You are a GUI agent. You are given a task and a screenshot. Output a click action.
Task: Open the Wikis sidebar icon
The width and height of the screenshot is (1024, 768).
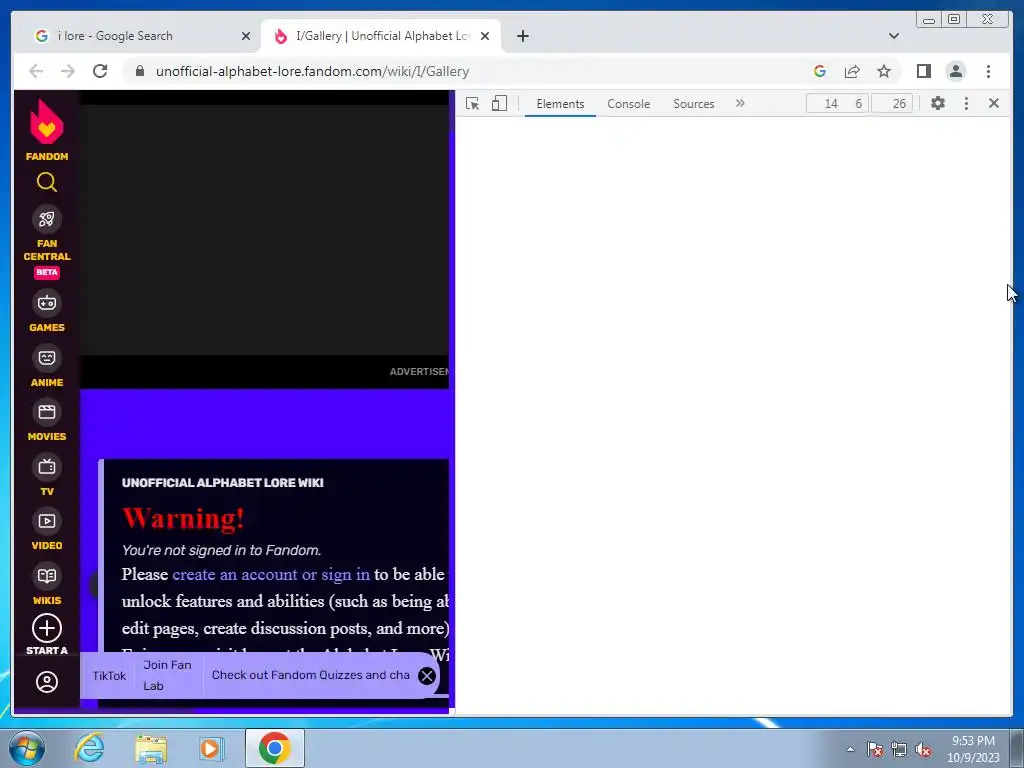[x=46, y=576]
